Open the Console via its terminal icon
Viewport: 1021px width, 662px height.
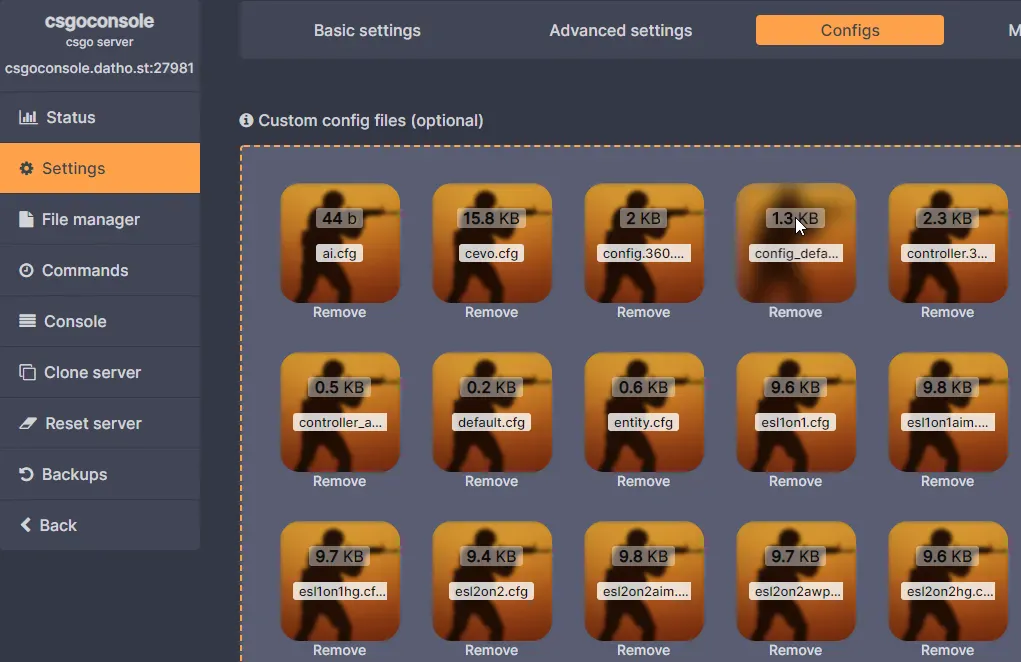(x=26, y=321)
